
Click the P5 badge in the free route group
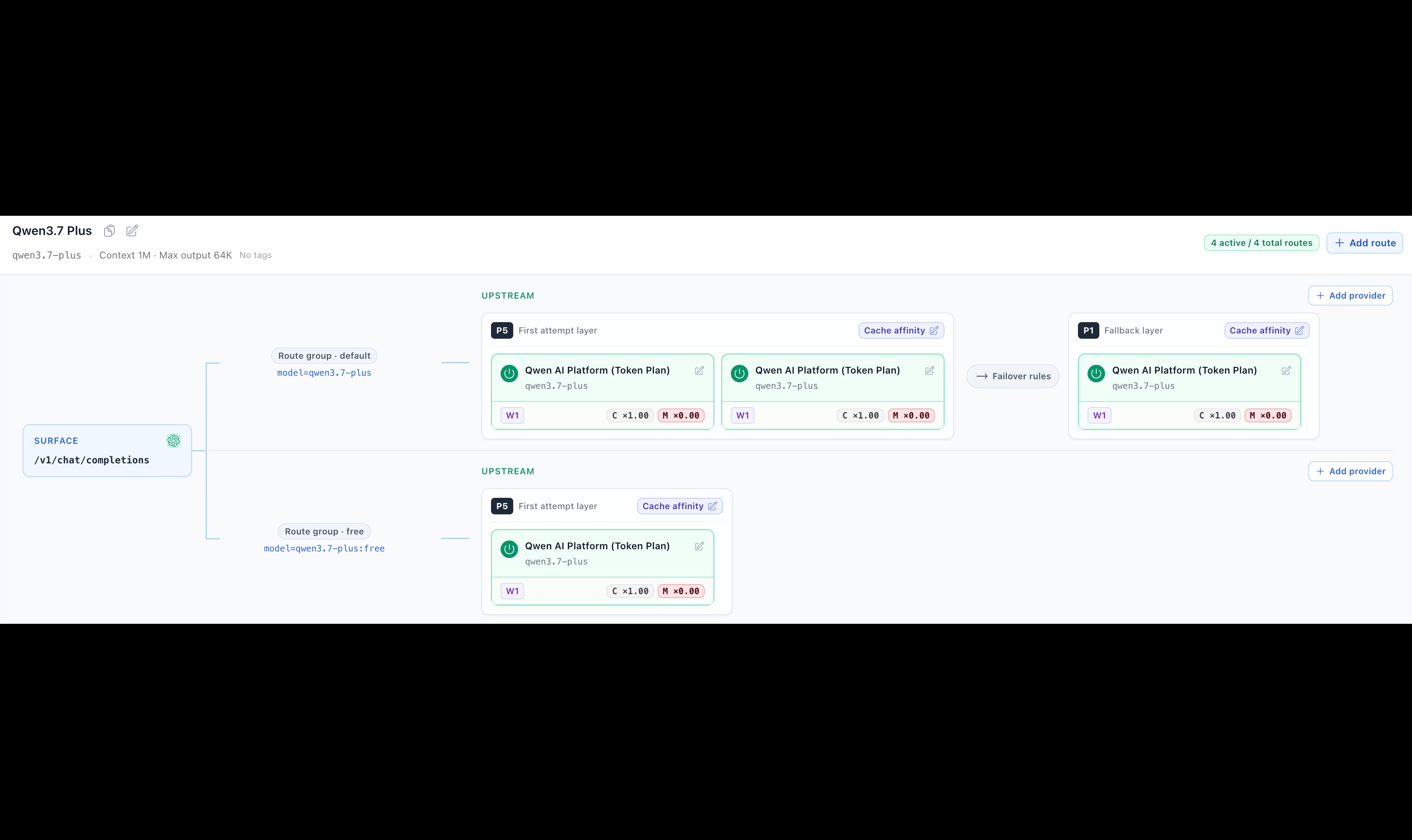pos(501,506)
